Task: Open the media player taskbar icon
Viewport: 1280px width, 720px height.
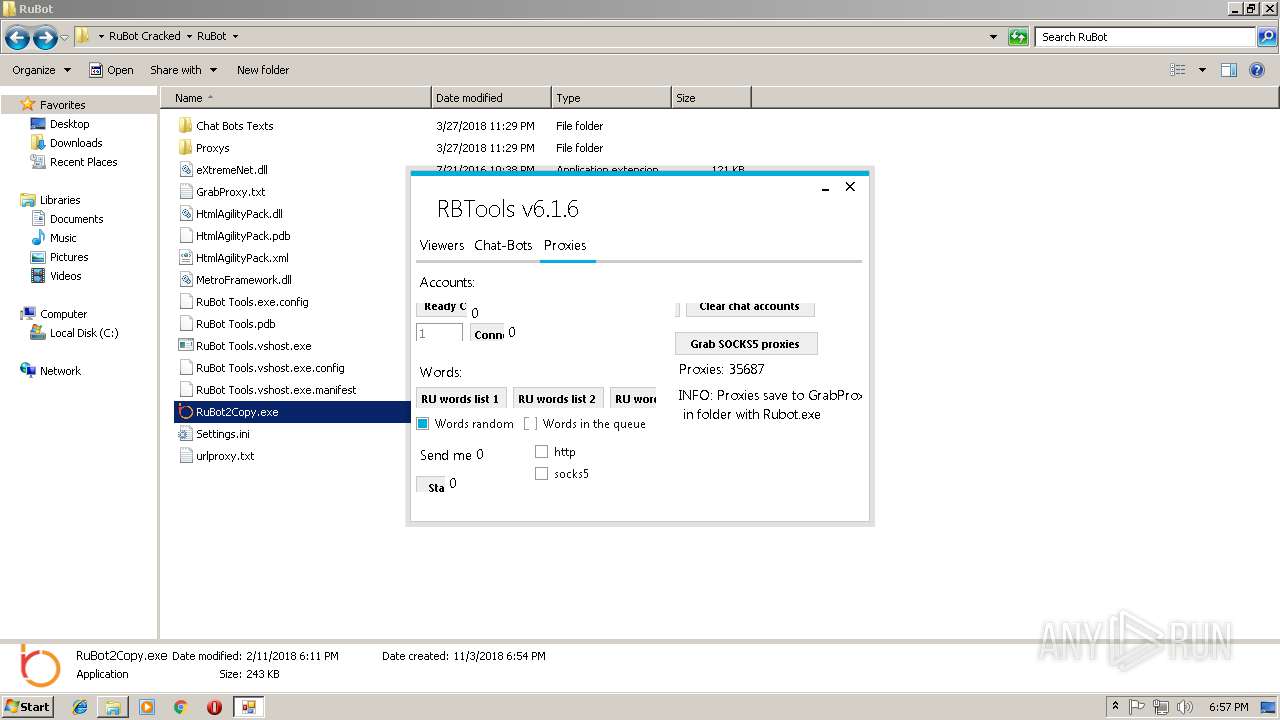Action: [x=147, y=707]
